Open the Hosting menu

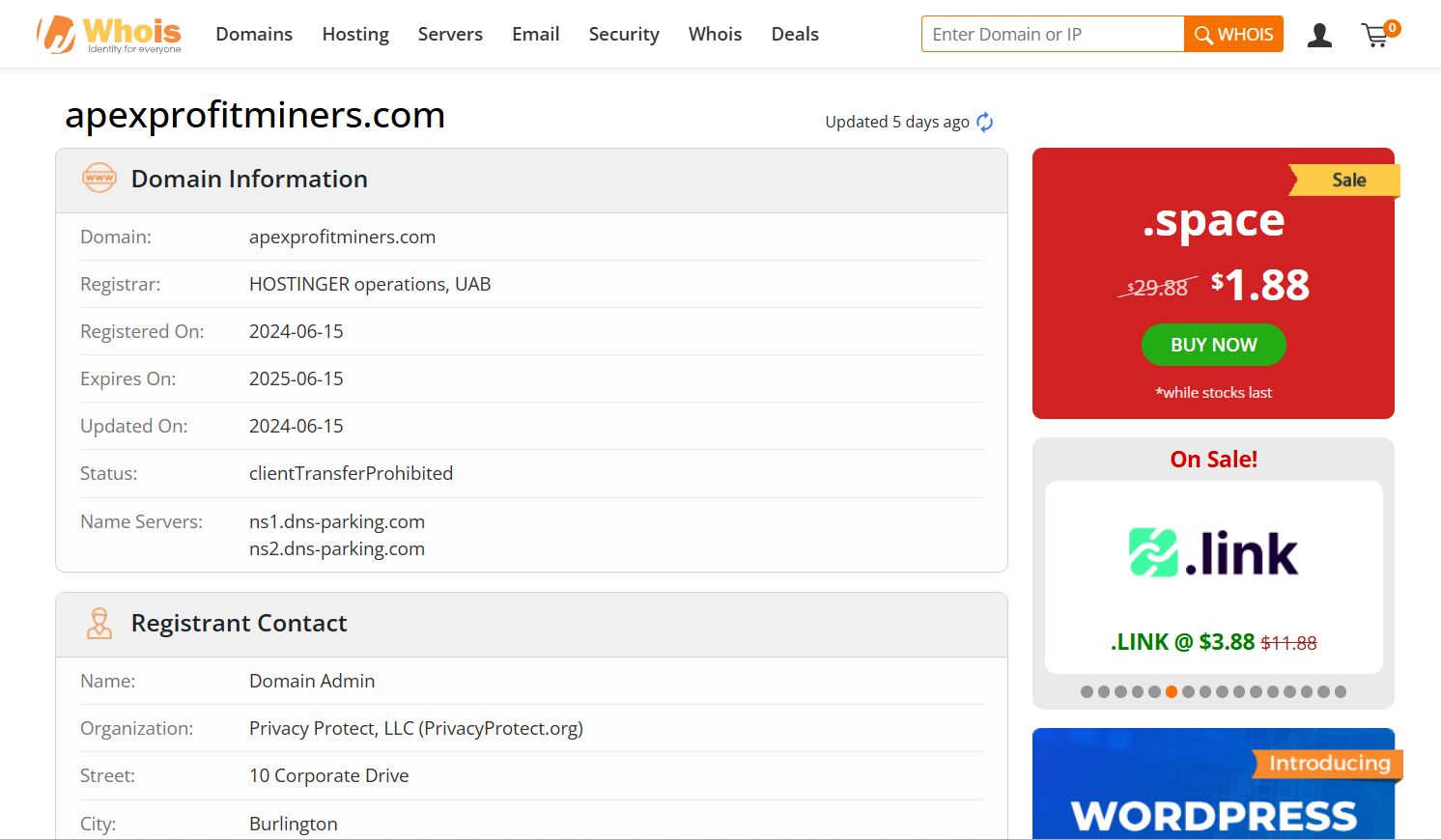point(355,34)
